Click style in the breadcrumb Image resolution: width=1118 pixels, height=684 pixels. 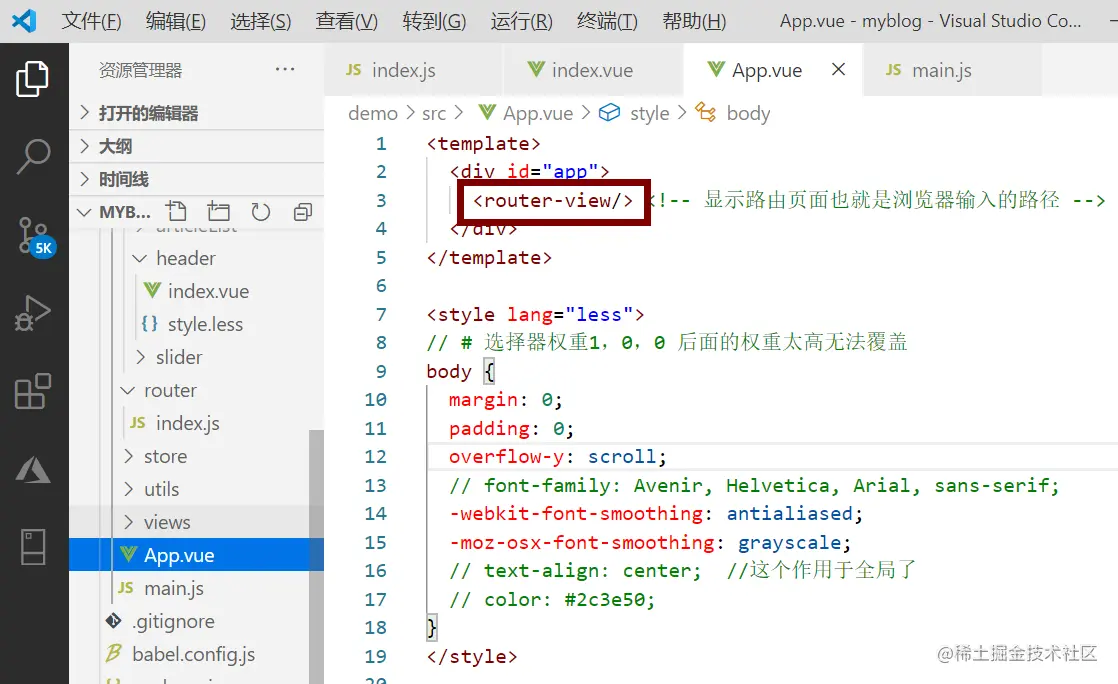point(650,113)
